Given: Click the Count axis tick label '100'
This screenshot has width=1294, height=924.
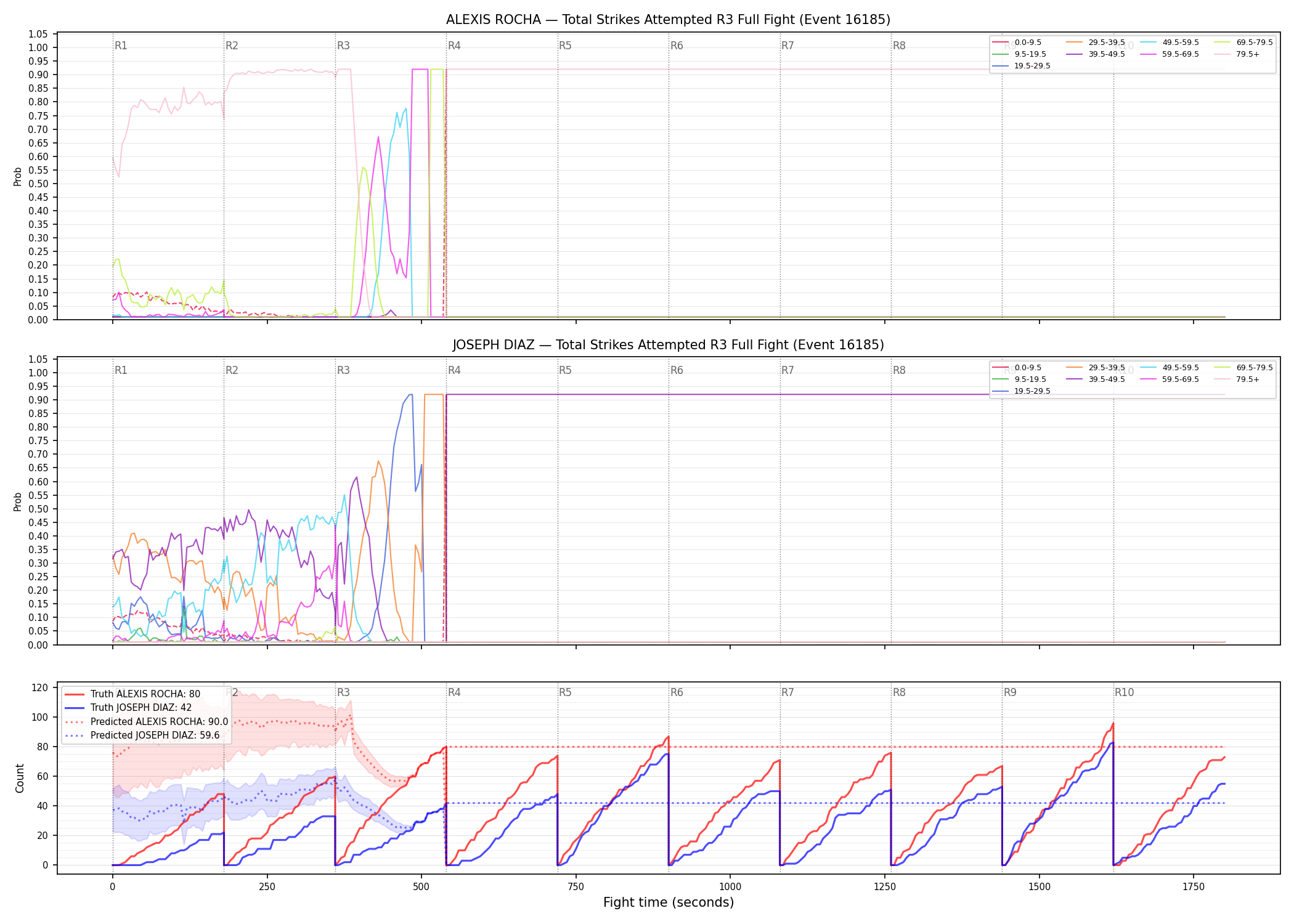Looking at the screenshot, I should coord(41,717).
